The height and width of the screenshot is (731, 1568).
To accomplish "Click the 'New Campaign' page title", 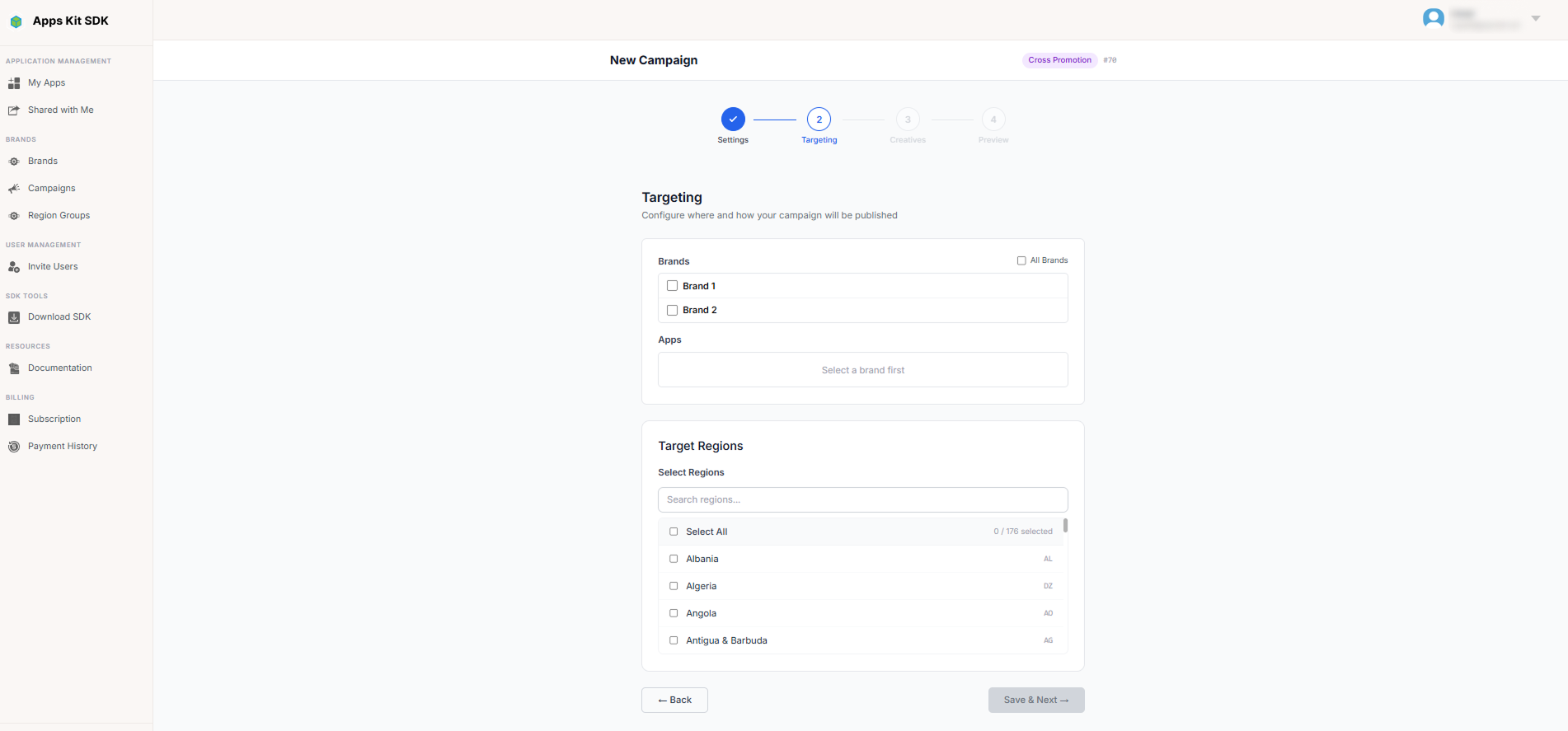I will pos(654,60).
